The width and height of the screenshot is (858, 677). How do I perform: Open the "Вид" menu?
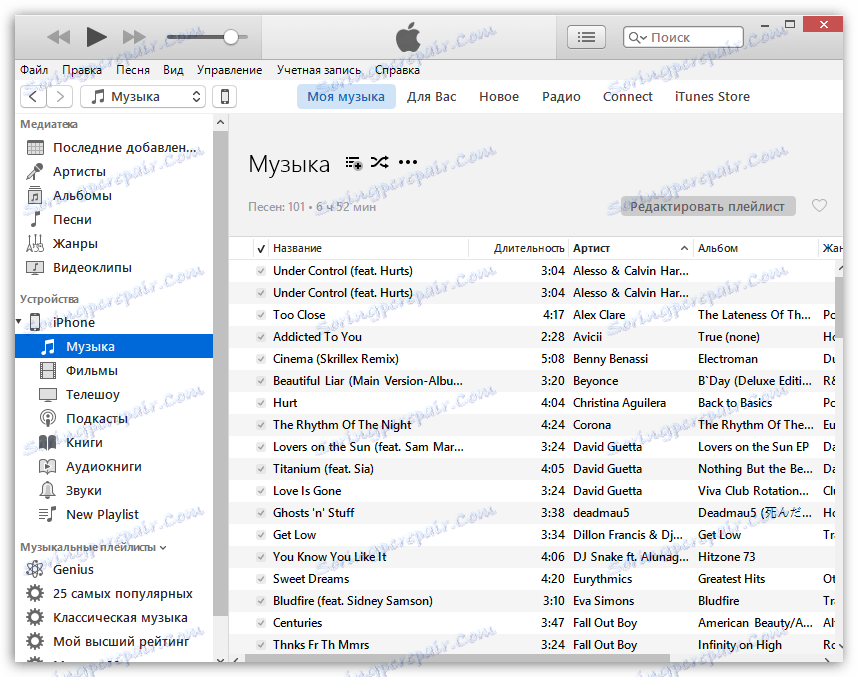173,70
